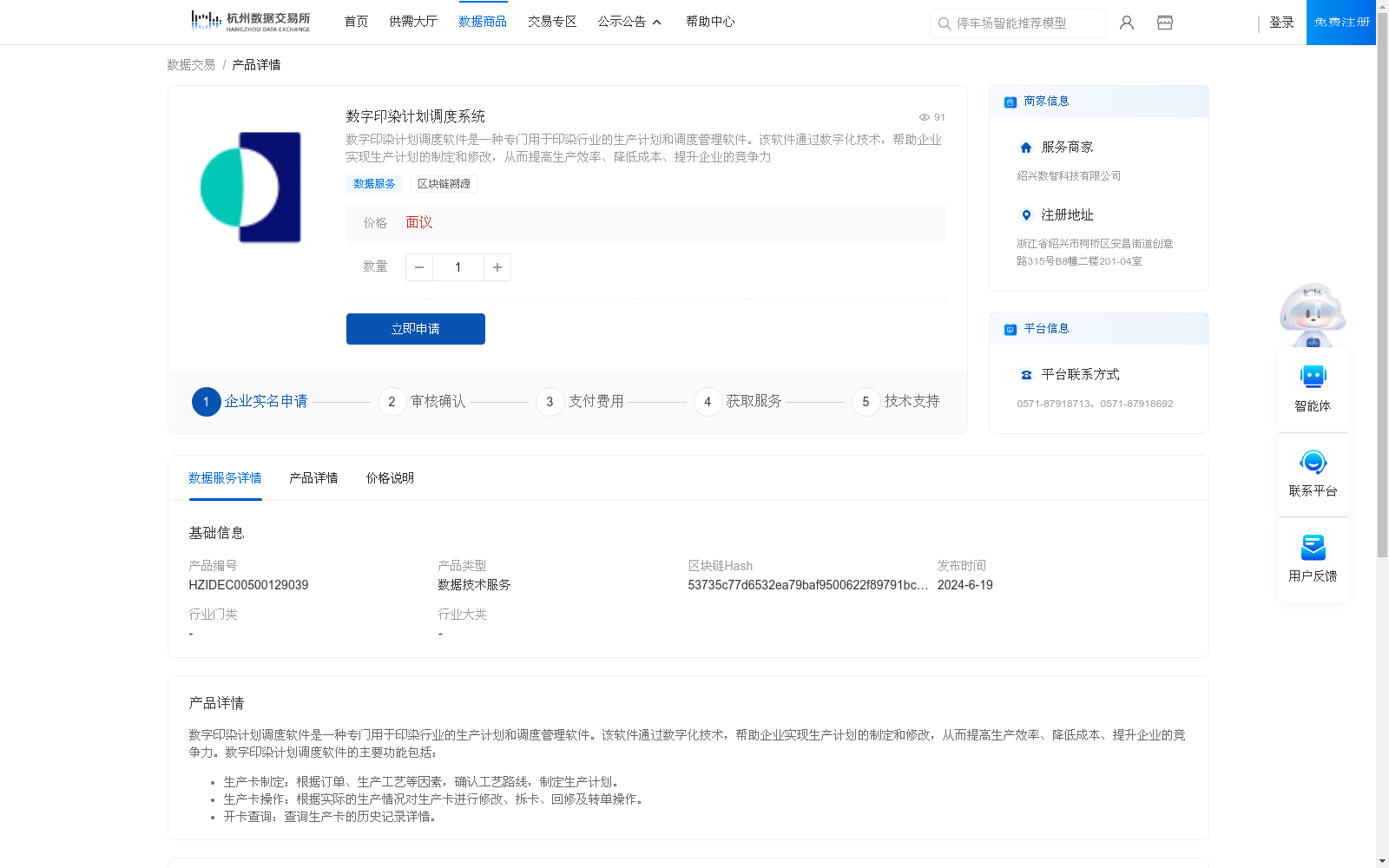This screenshot has width=1389, height=868.
Task: Click the 商家信息 panel header icon
Action: point(1010,102)
